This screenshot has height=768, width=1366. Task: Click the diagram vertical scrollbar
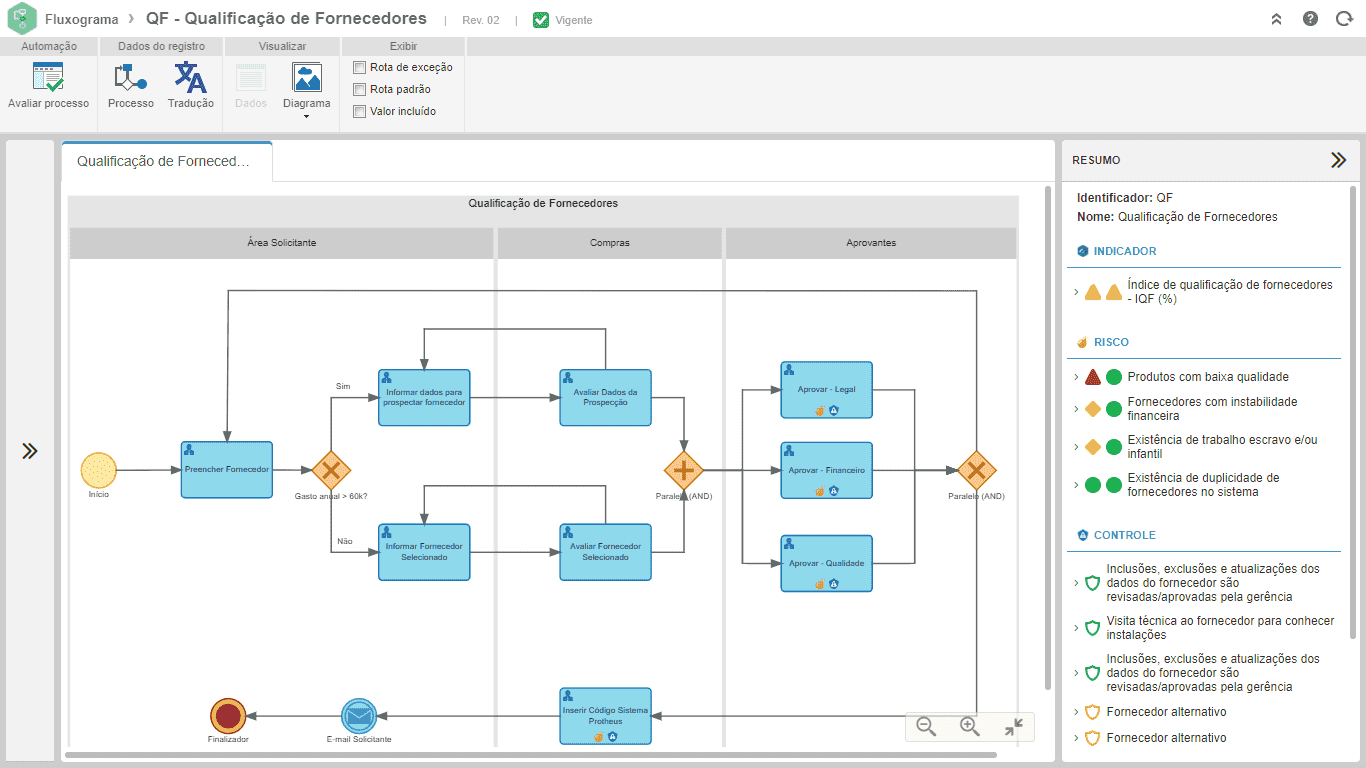pos(1048,438)
